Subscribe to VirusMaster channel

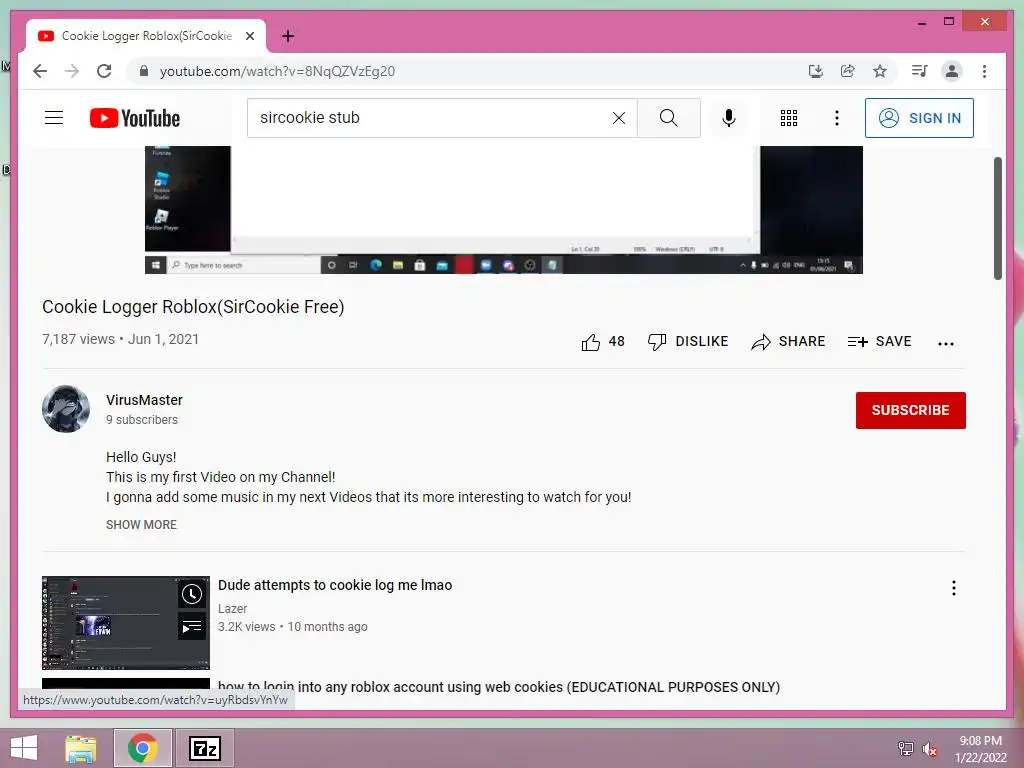(910, 410)
